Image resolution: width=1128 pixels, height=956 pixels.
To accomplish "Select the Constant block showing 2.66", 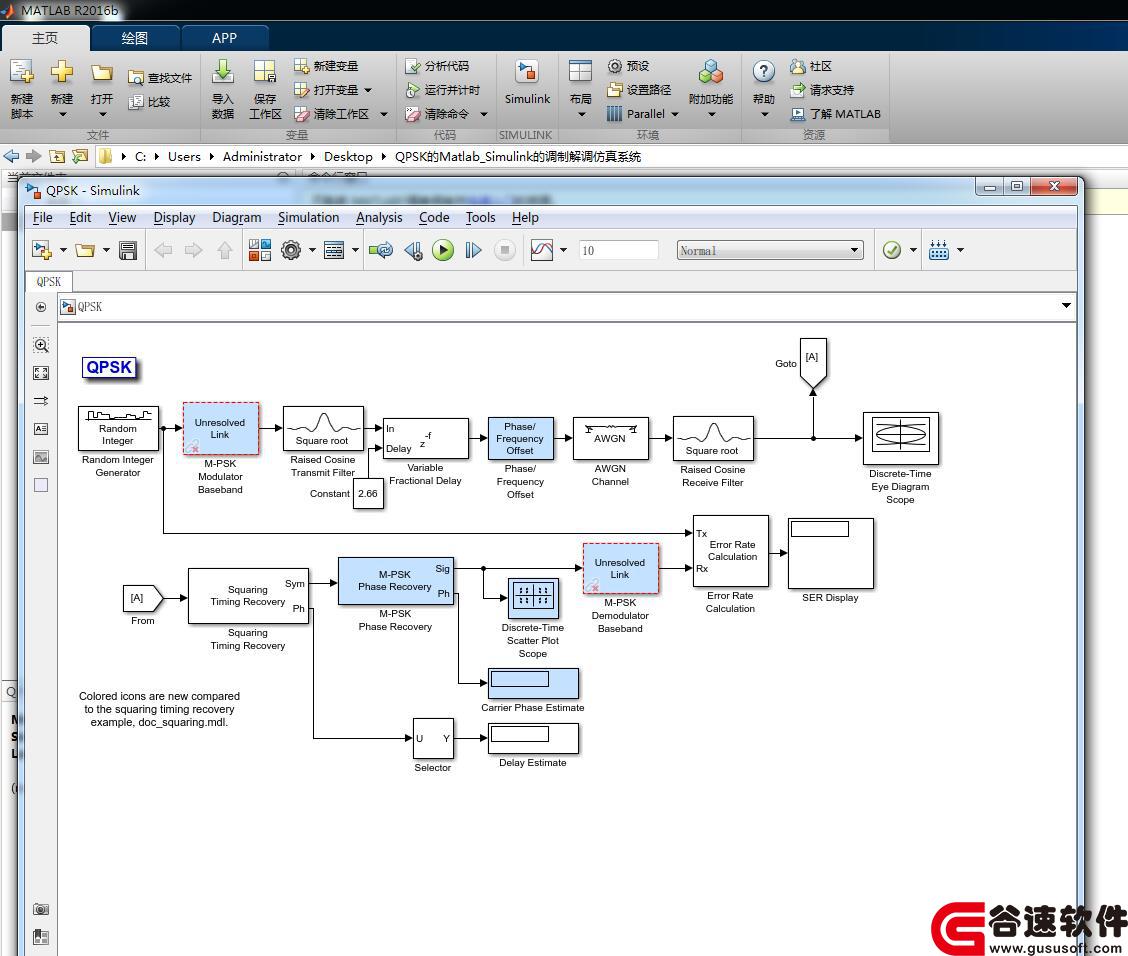I will point(368,493).
